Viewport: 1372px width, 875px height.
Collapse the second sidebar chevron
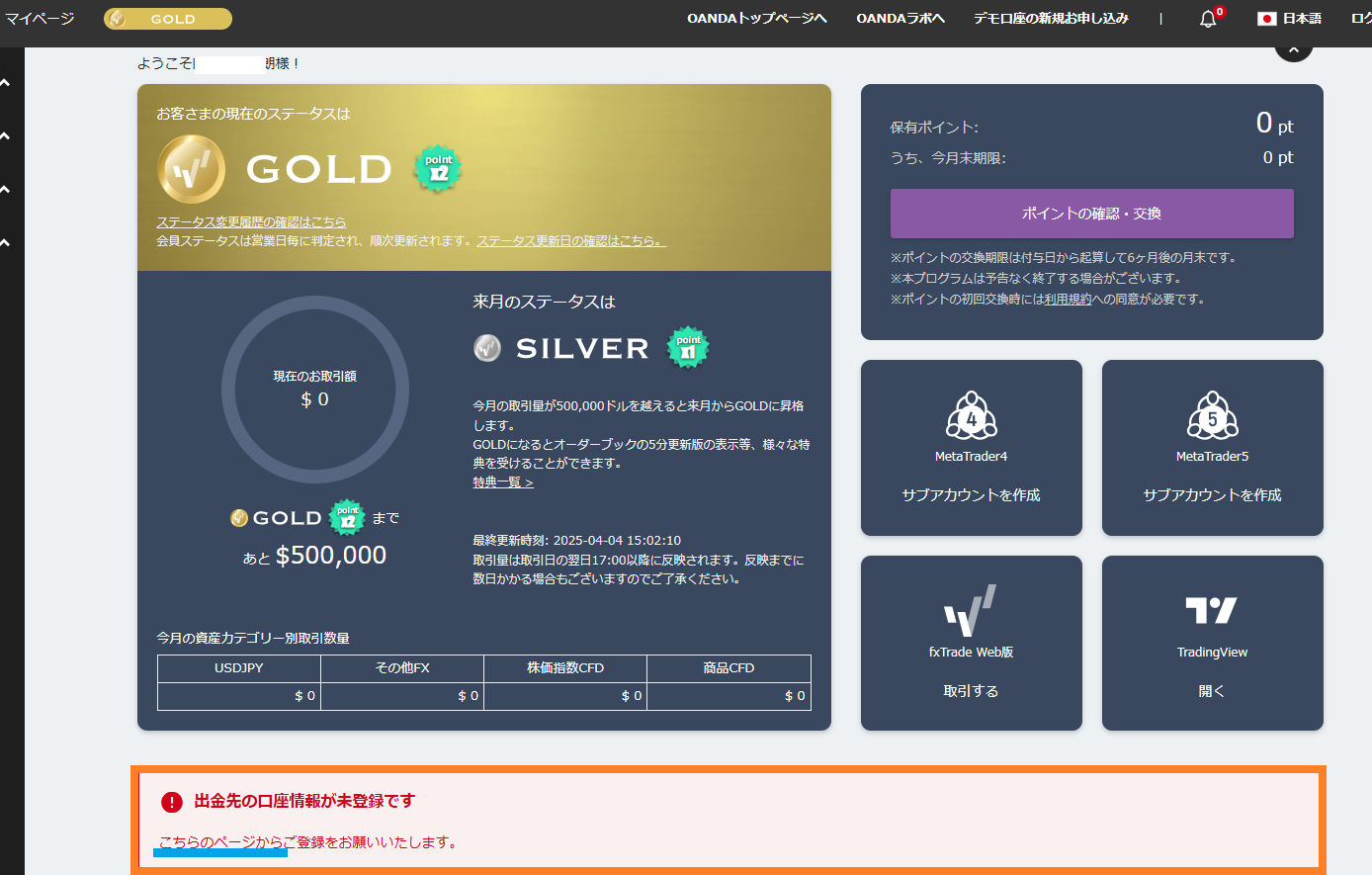click(6, 135)
